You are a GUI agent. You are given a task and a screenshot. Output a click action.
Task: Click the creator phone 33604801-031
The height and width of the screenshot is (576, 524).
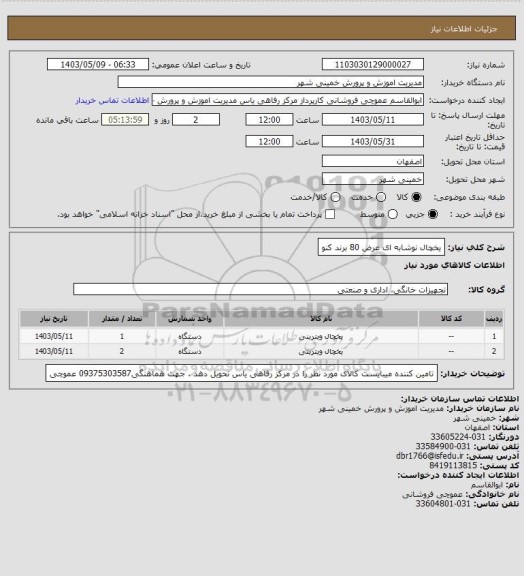tap(443, 504)
